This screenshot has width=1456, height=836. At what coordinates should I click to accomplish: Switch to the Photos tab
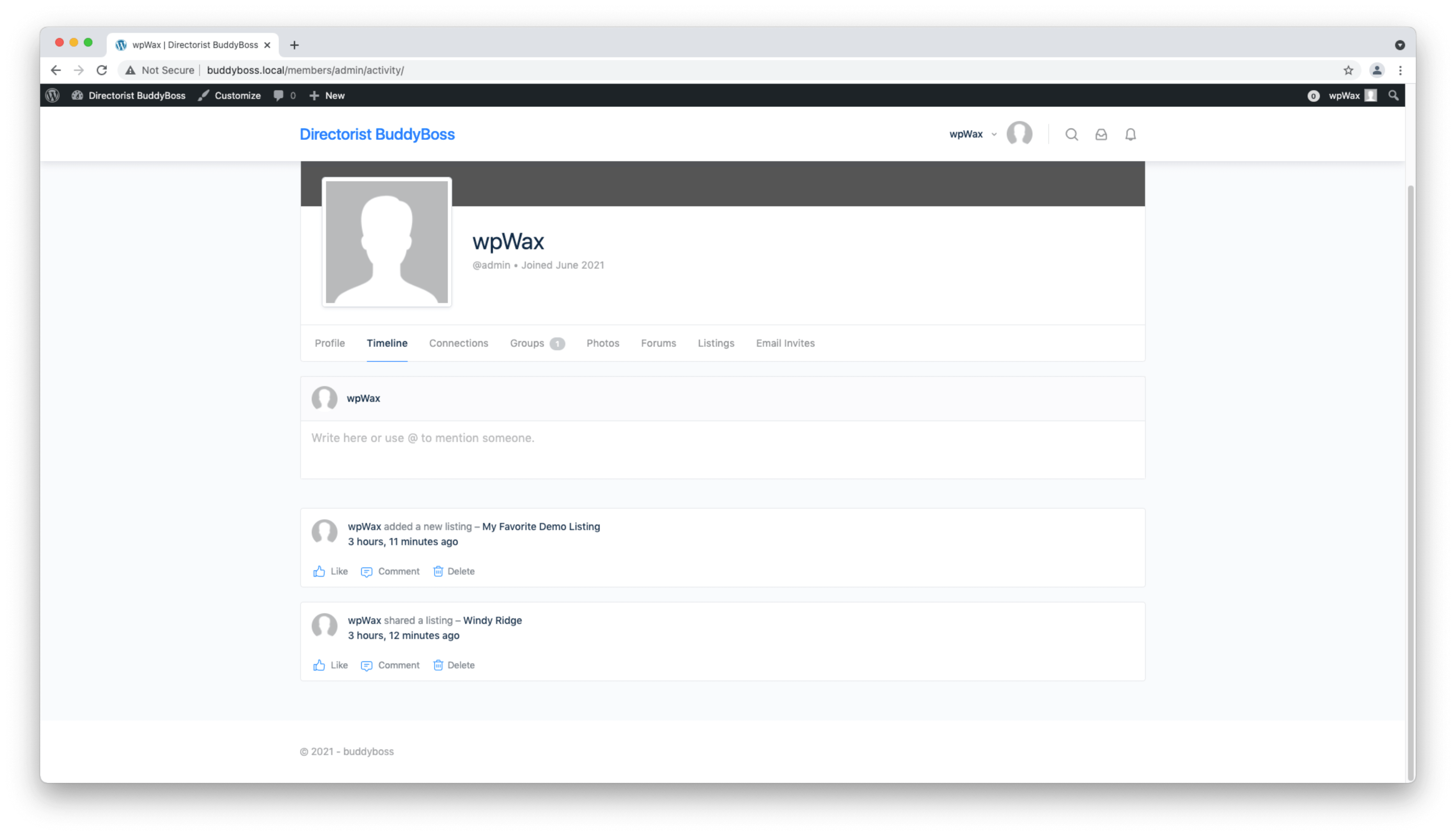[602, 343]
